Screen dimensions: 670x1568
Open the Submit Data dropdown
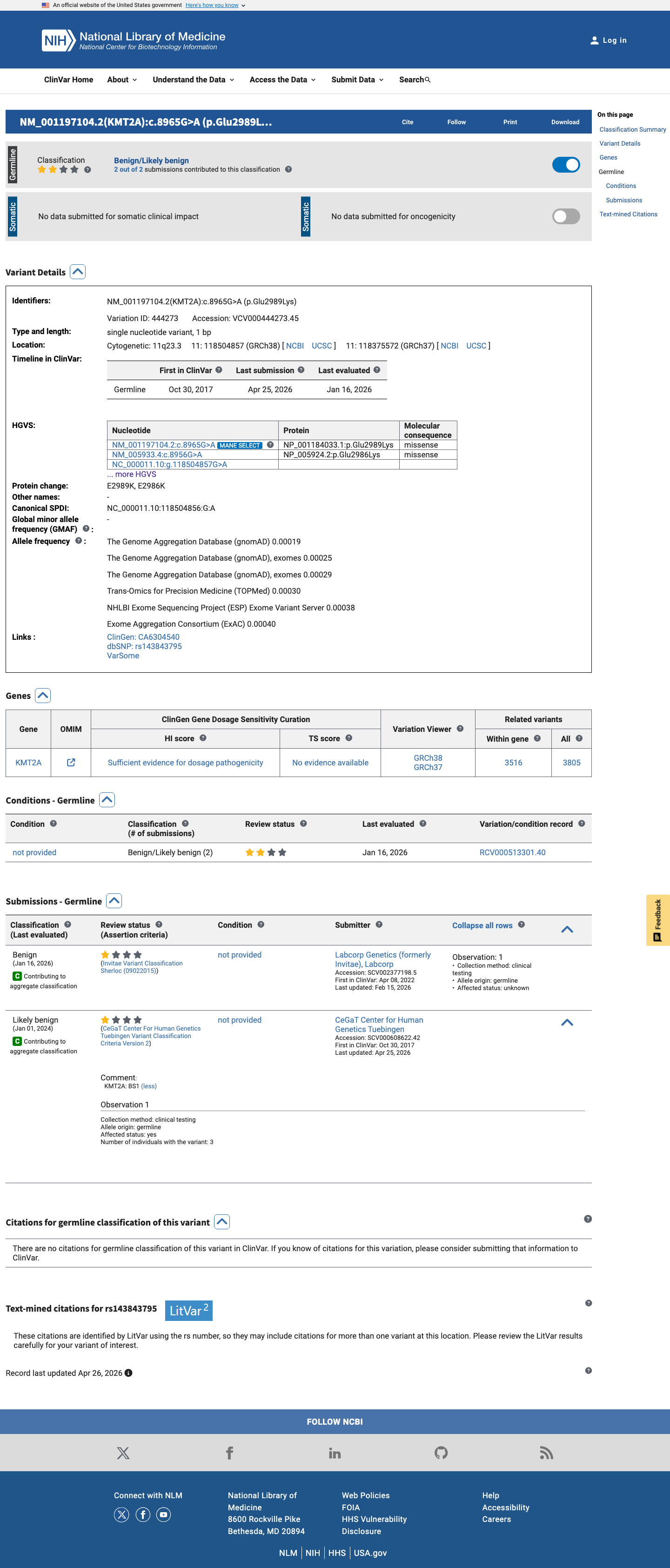pos(358,80)
